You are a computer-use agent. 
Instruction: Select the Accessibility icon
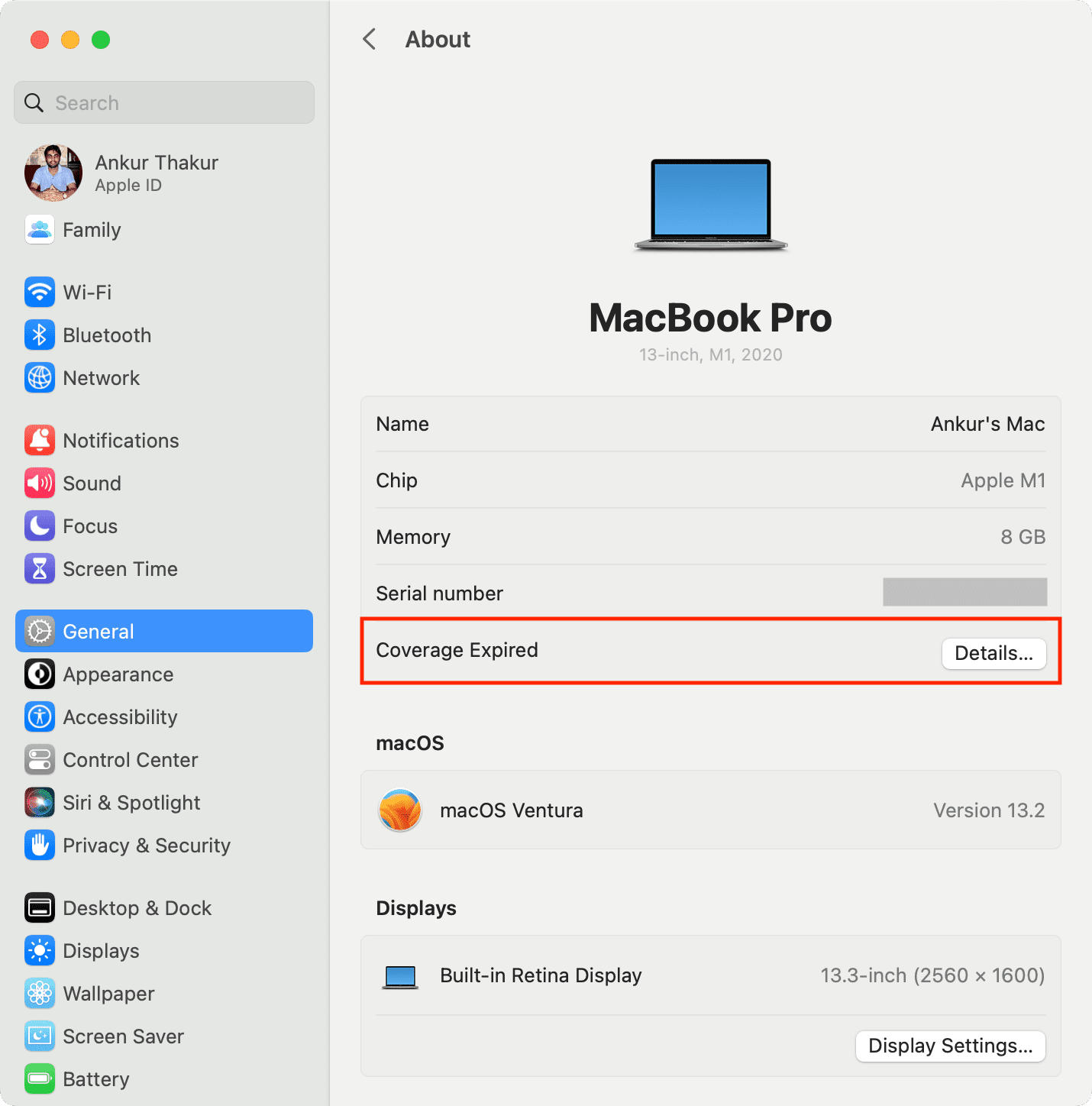(x=40, y=716)
